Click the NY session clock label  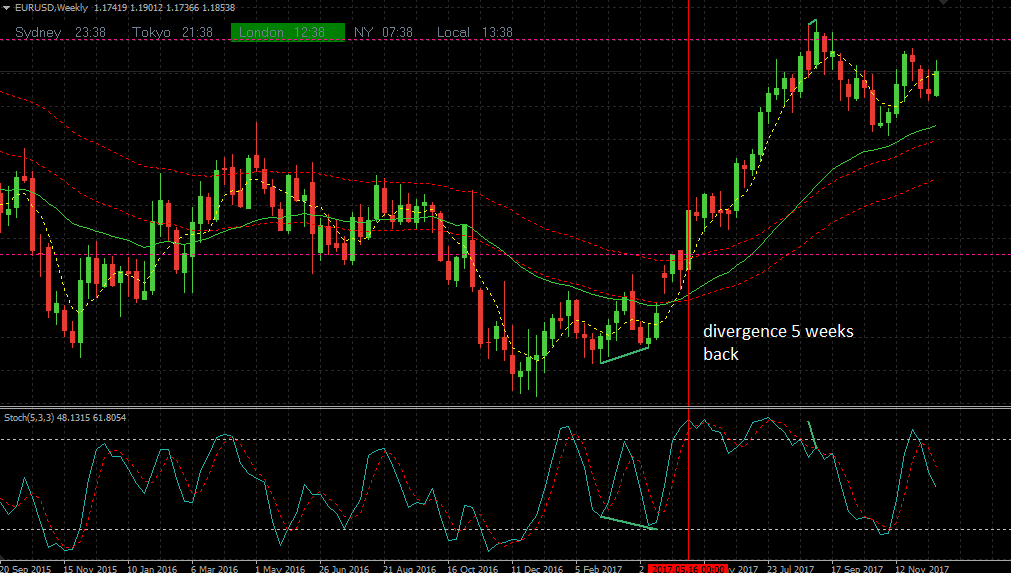click(383, 32)
